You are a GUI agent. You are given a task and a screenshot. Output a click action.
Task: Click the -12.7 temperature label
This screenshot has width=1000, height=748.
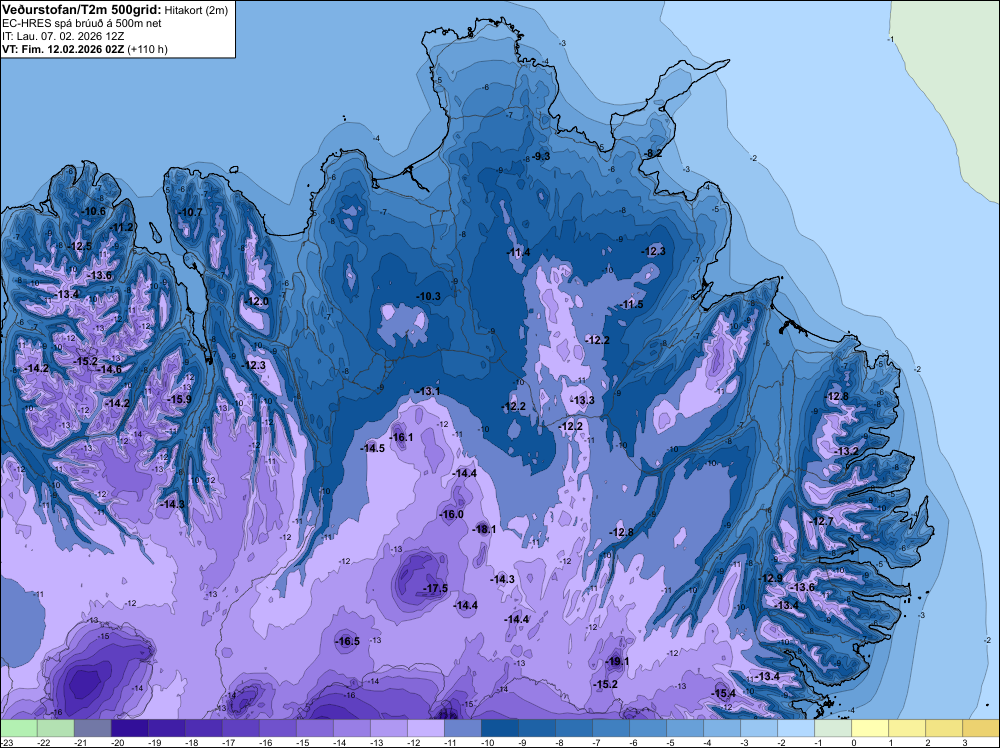[821, 521]
